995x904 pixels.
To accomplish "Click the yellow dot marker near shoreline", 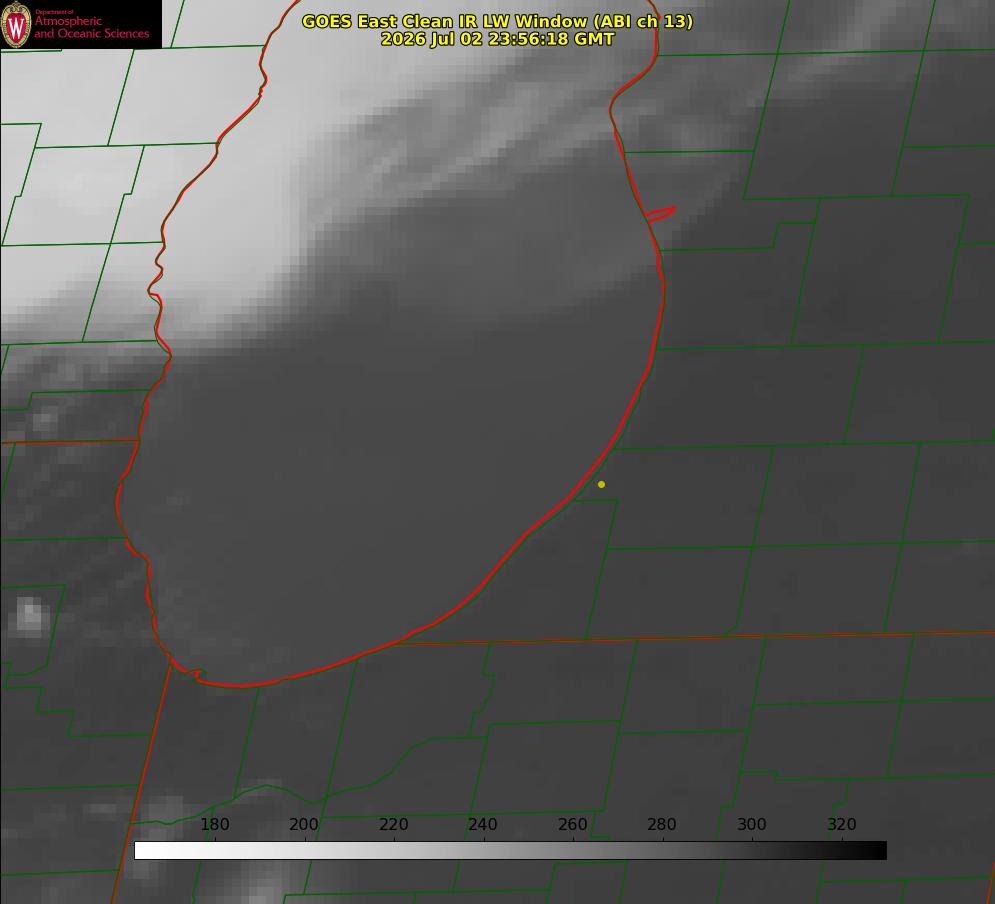I will pos(601,484).
